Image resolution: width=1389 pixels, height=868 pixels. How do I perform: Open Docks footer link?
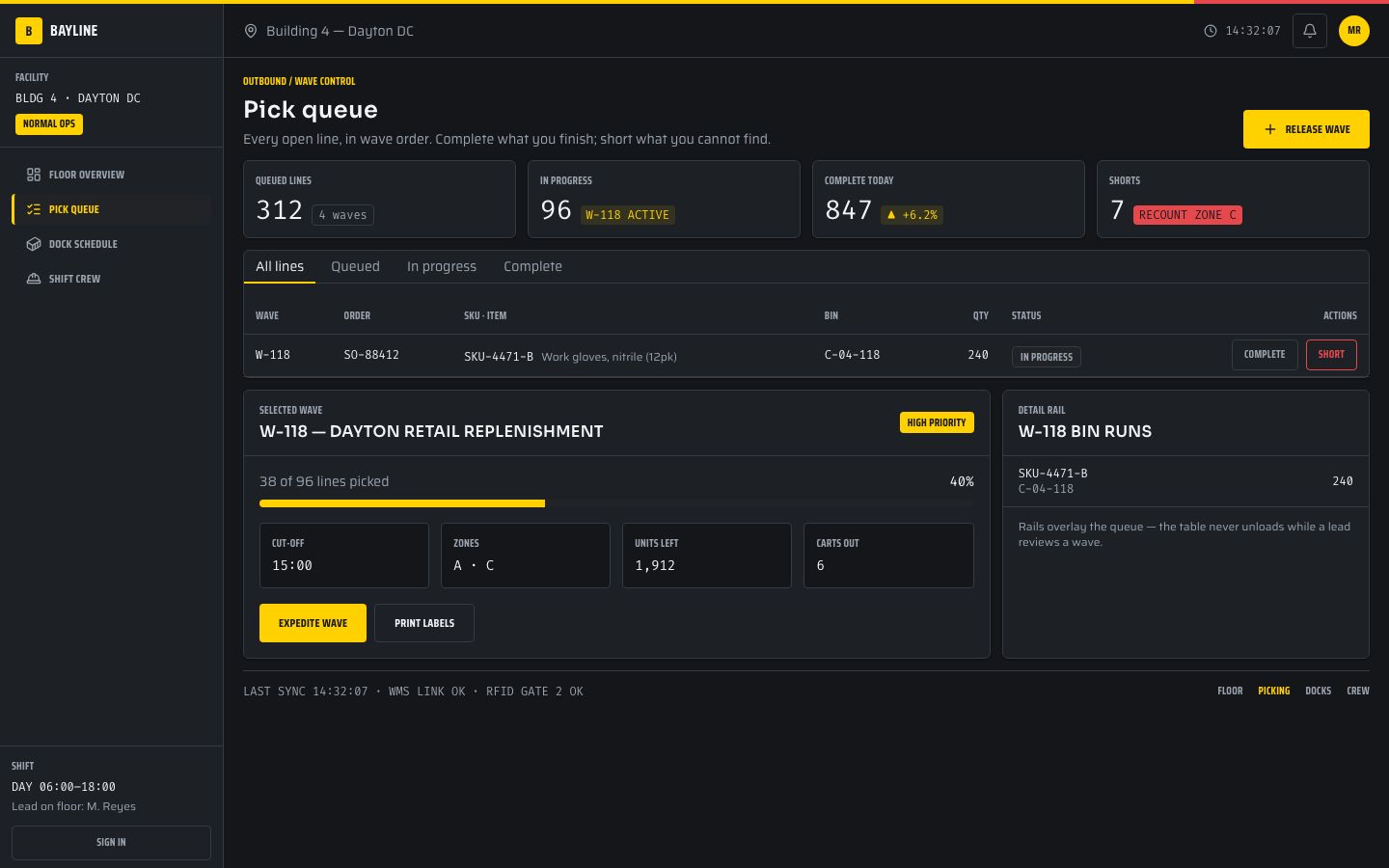coord(1319,691)
